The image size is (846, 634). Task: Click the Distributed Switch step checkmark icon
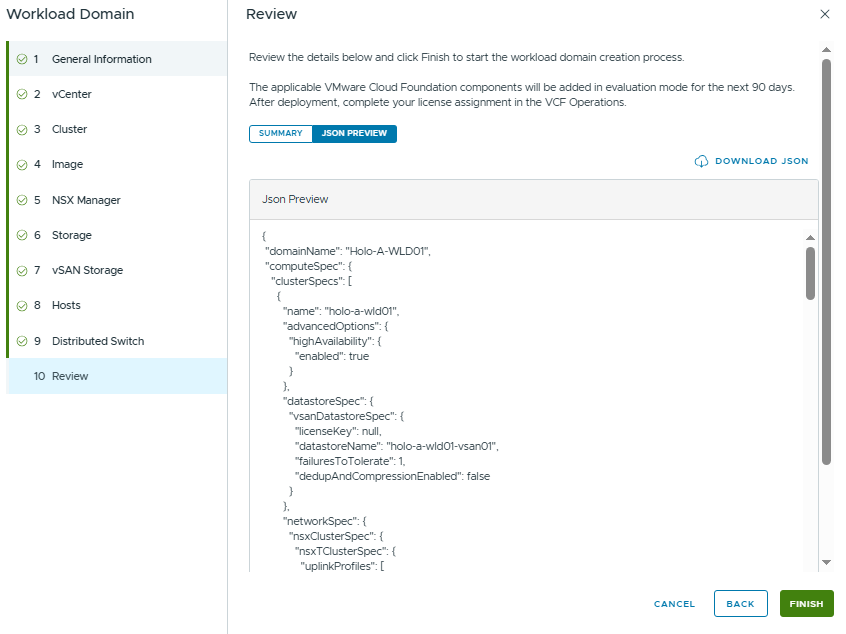[22, 341]
